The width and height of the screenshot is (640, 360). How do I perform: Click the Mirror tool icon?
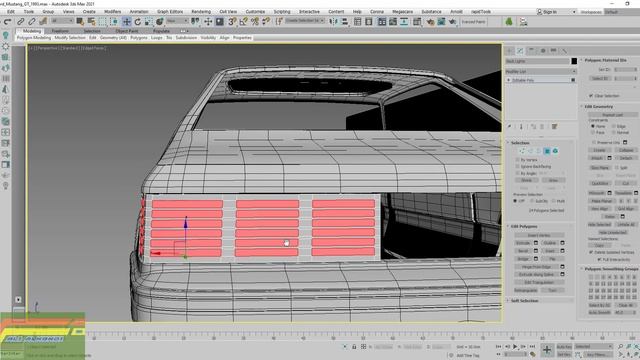click(333, 22)
